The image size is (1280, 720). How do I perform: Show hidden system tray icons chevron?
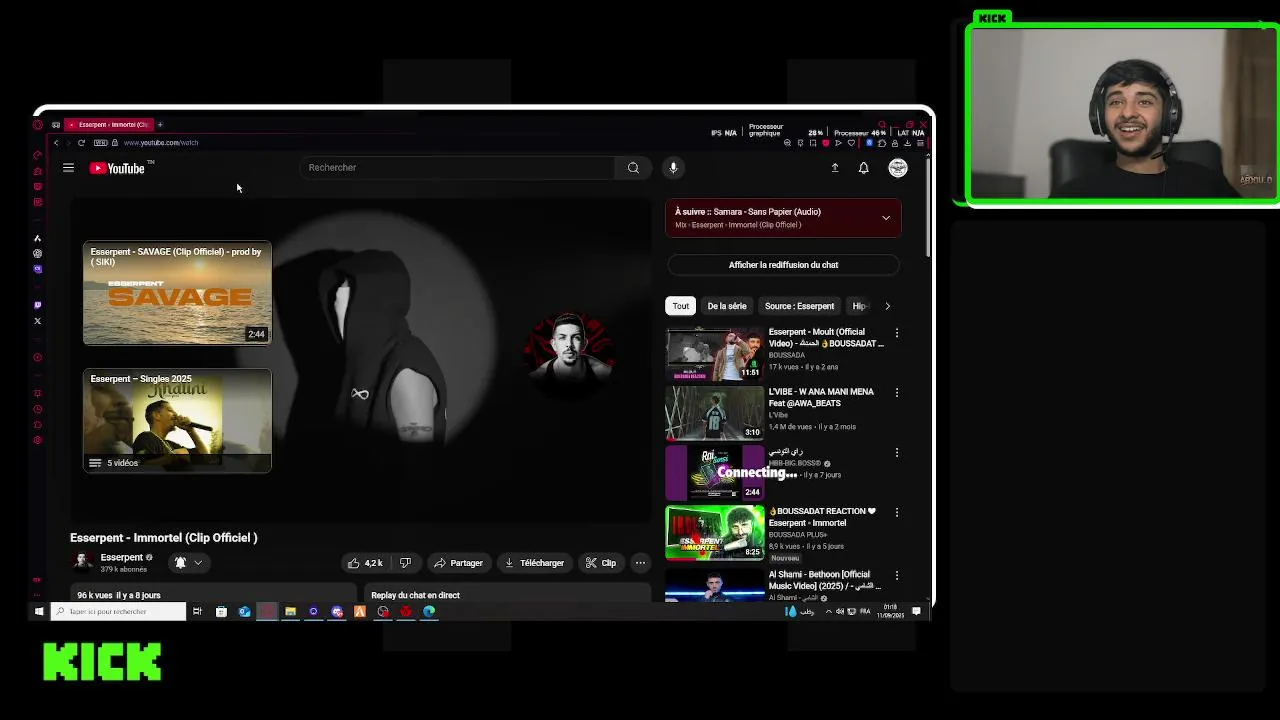[828, 611]
